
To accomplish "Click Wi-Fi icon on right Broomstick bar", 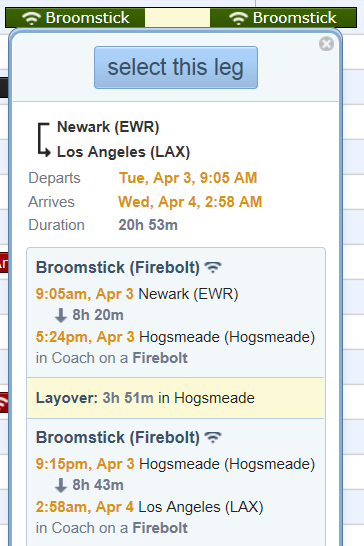I will click(239, 18).
